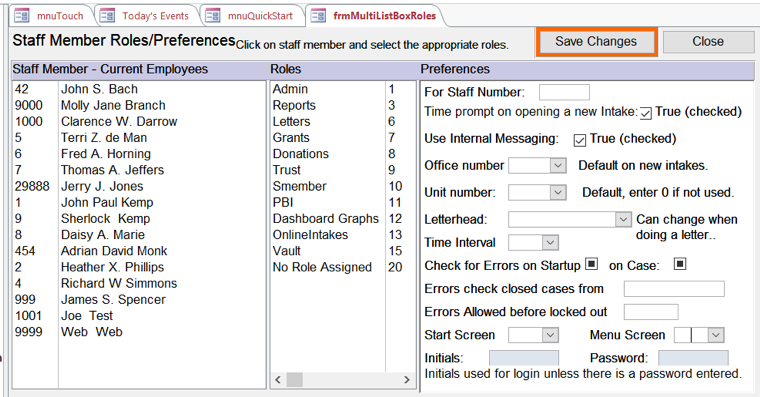
Task: Select staff member Adrian David Monk
Action: tap(139, 251)
